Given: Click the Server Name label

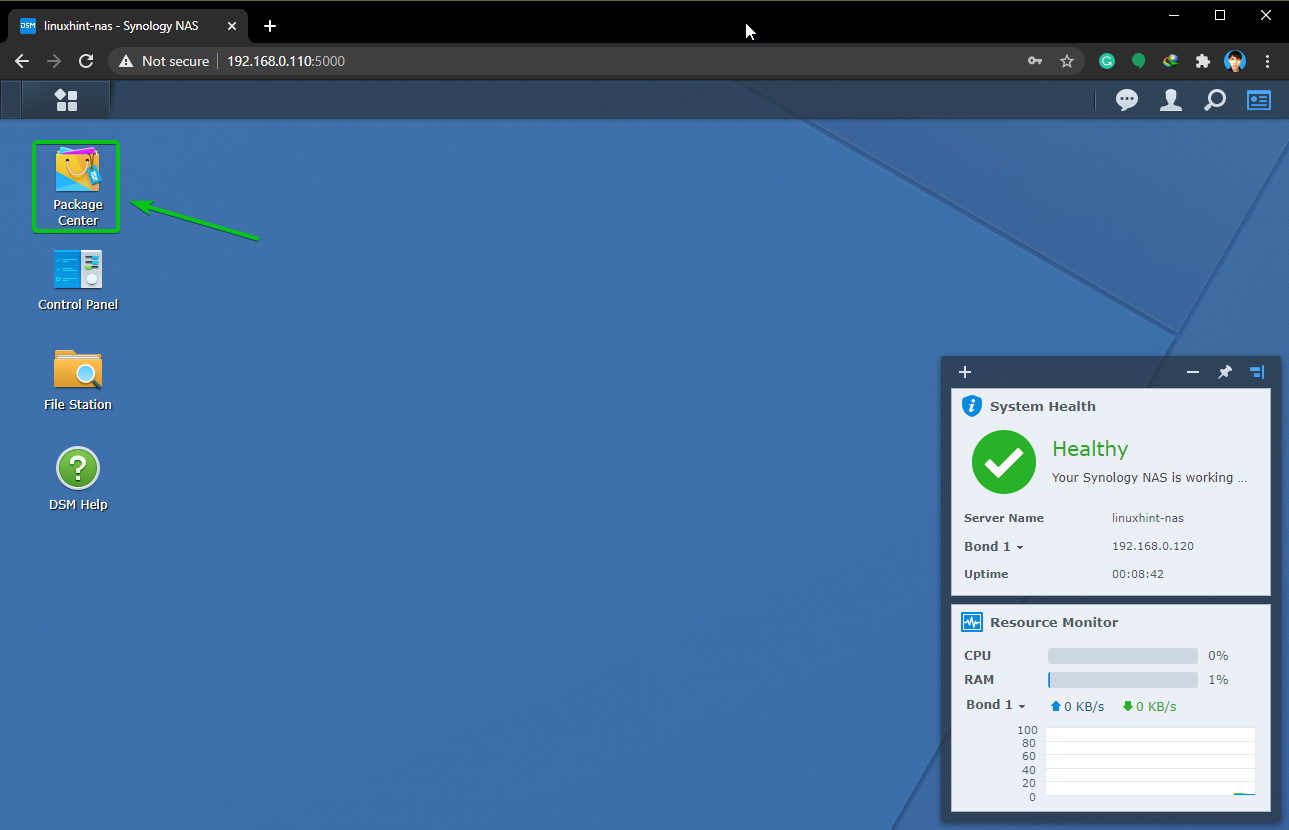Looking at the screenshot, I should tap(1003, 518).
